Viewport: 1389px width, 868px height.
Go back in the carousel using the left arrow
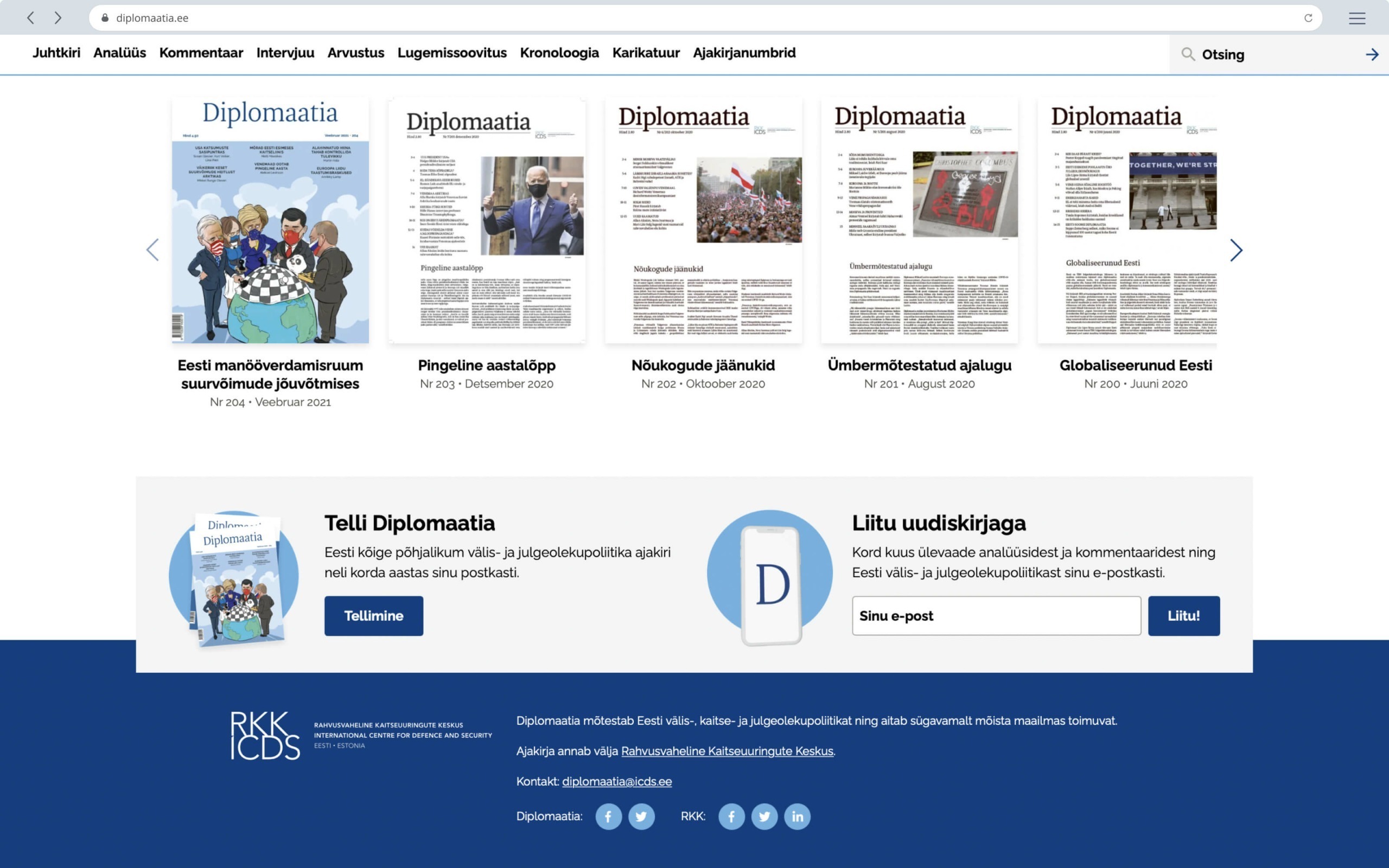pos(152,250)
